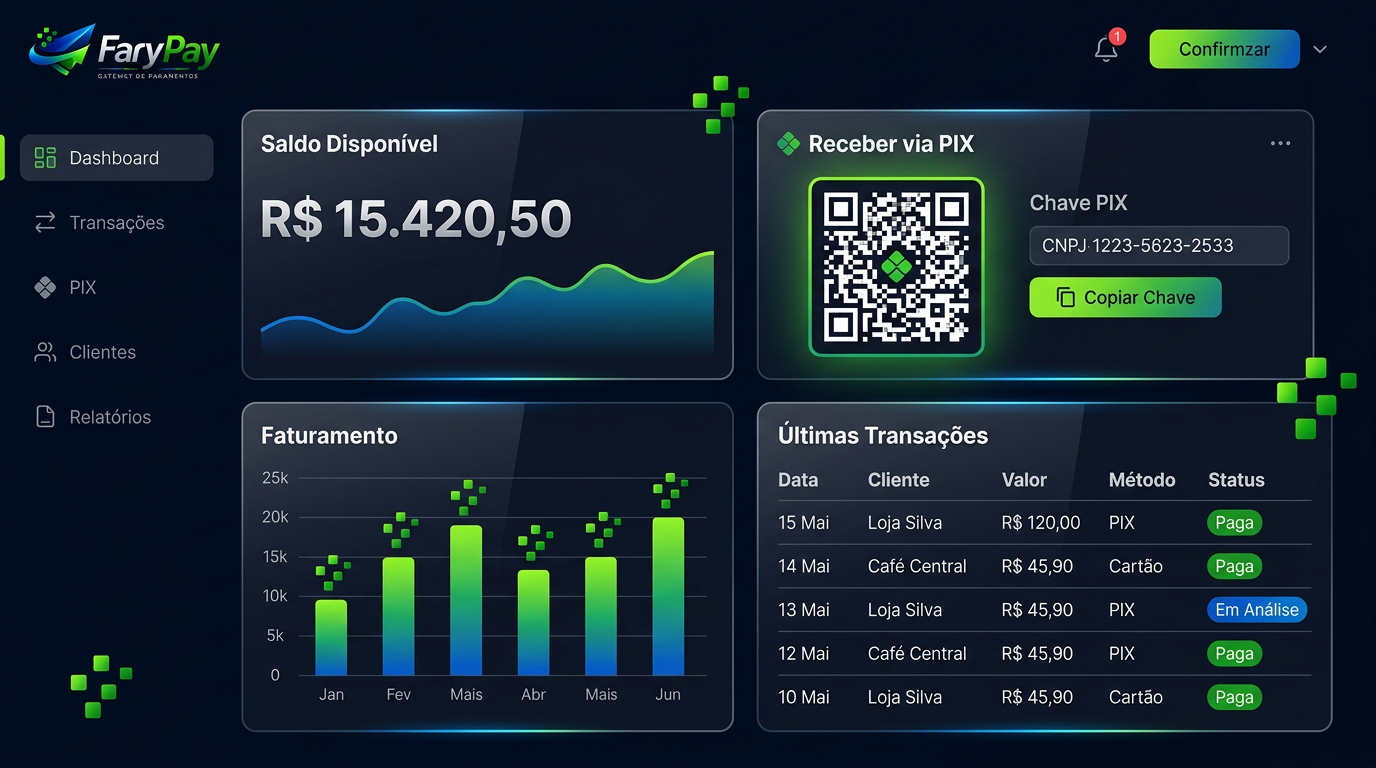Click the red notification count badge

[x=1117, y=37]
